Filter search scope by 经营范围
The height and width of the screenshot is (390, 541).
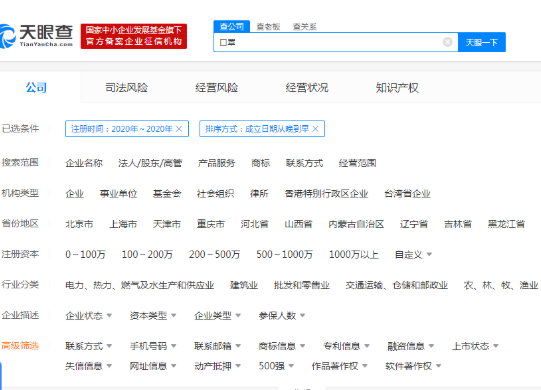pyautogui.click(x=357, y=163)
